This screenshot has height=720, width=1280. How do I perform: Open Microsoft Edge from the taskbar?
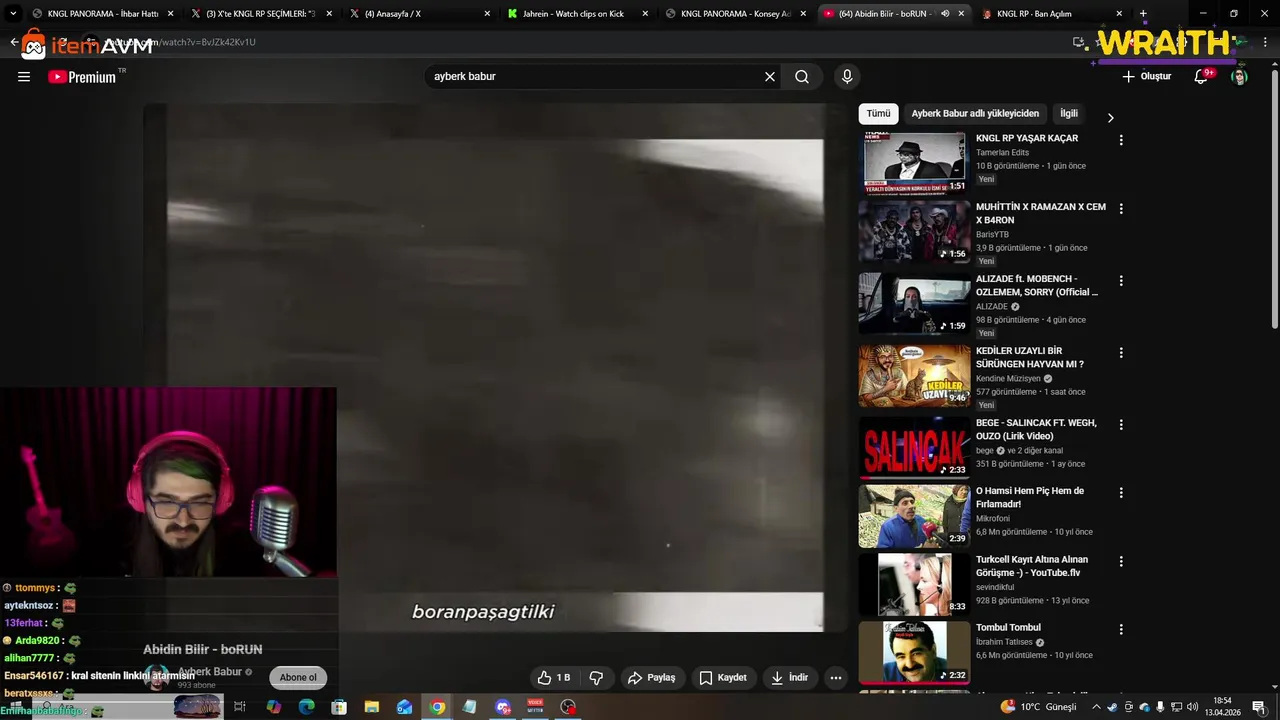(306, 707)
